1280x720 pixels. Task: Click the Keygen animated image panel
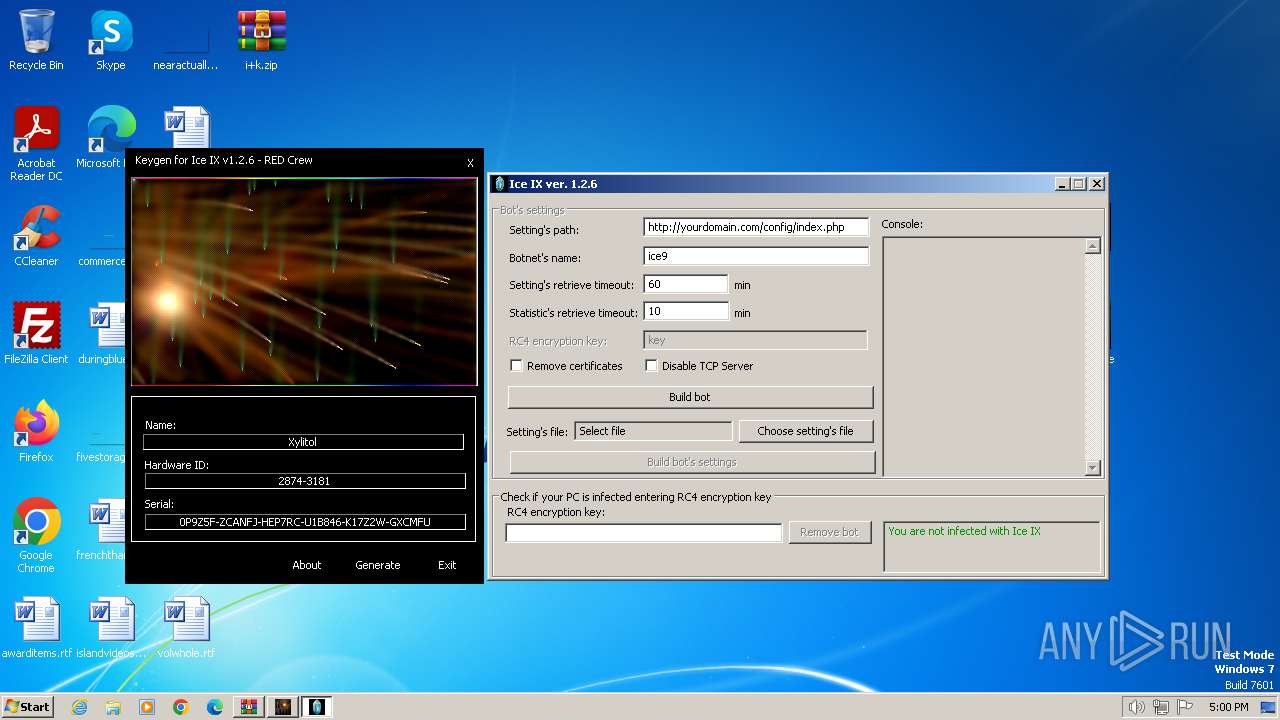[304, 282]
